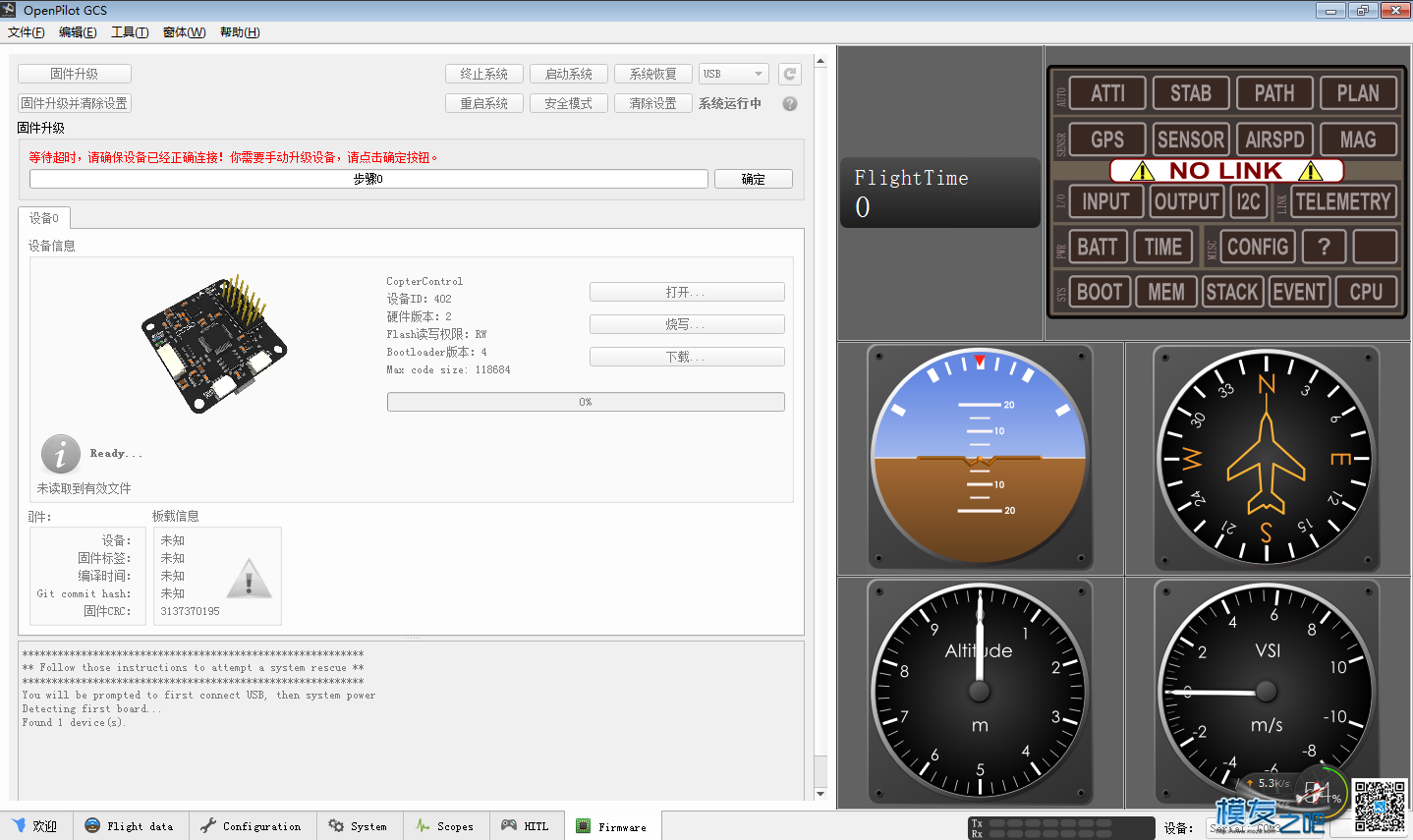Click the 系统恢复 button
This screenshot has width=1413, height=840.
653,74
